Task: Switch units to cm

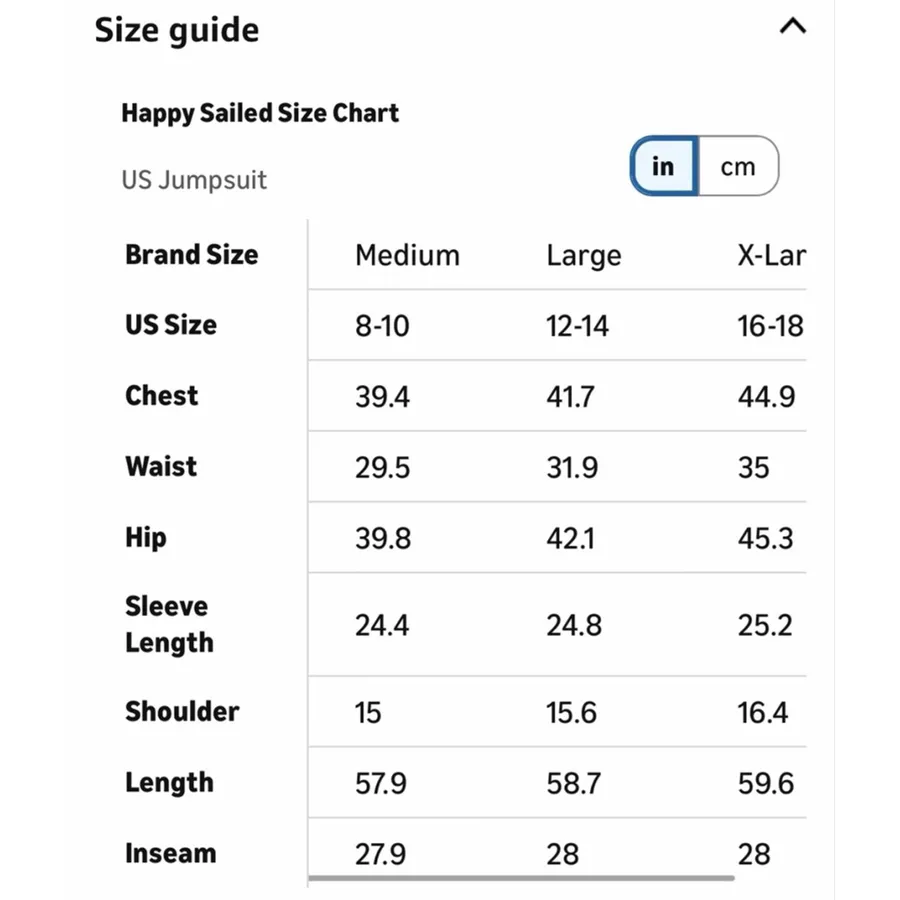Action: tap(738, 166)
